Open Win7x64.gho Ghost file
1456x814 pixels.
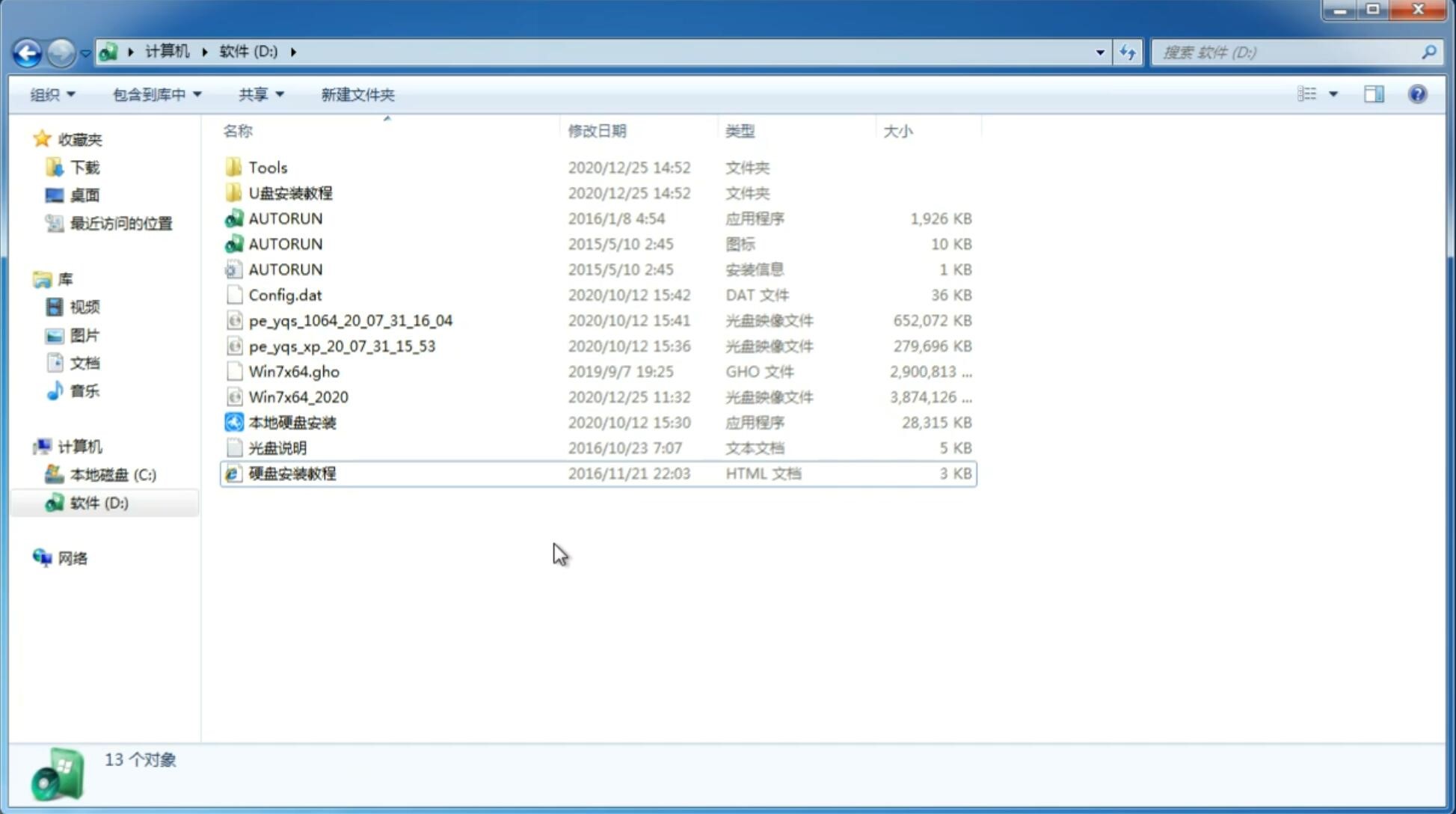[x=293, y=371]
